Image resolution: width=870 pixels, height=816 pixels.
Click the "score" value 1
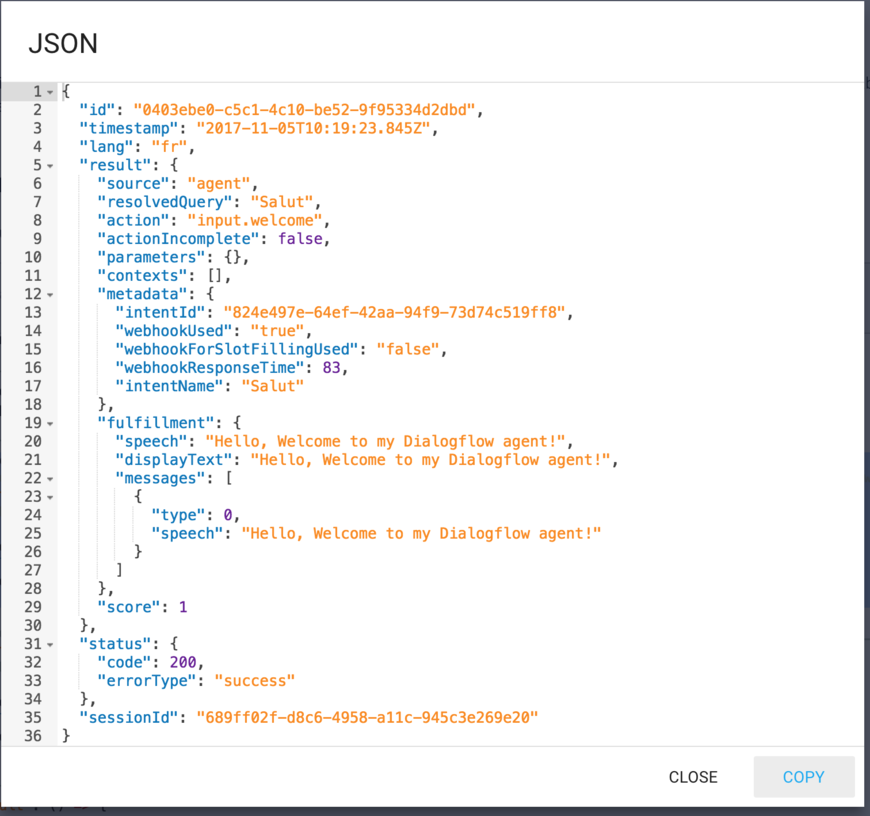(x=185, y=606)
